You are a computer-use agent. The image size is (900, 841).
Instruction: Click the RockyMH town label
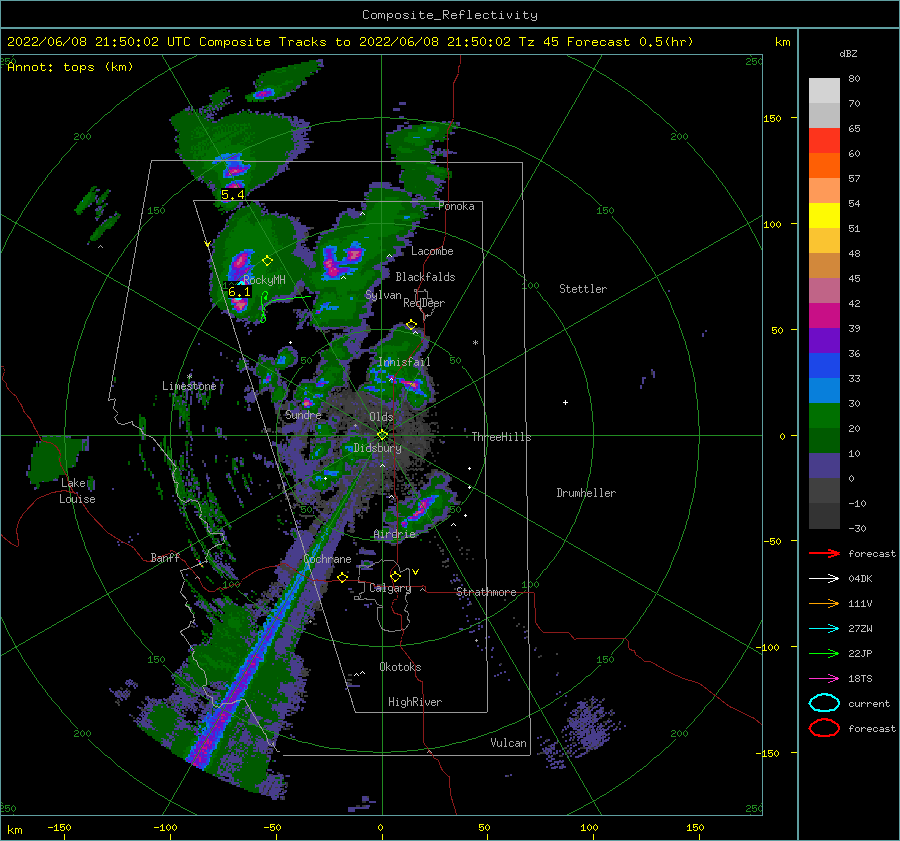(264, 280)
